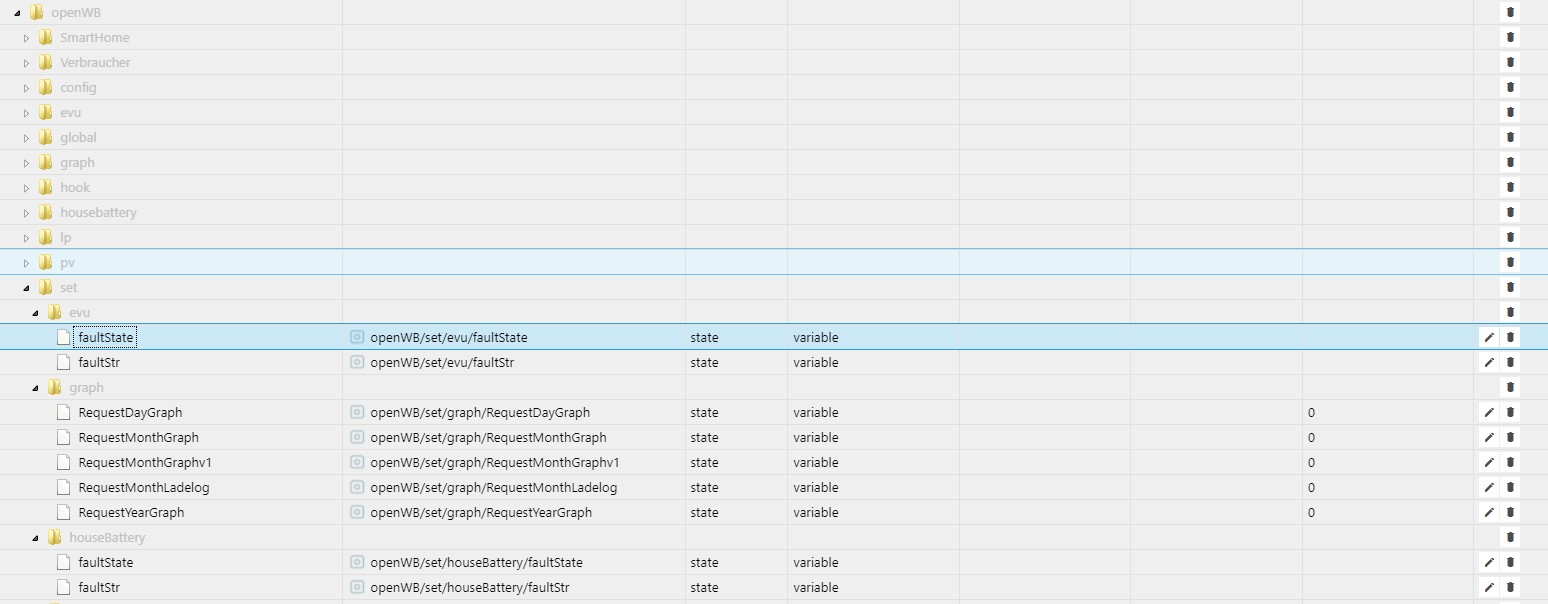Edit the RequestMonthLadelog entry via pencil icon
Image resolution: width=1548 pixels, height=604 pixels.
(x=1489, y=488)
